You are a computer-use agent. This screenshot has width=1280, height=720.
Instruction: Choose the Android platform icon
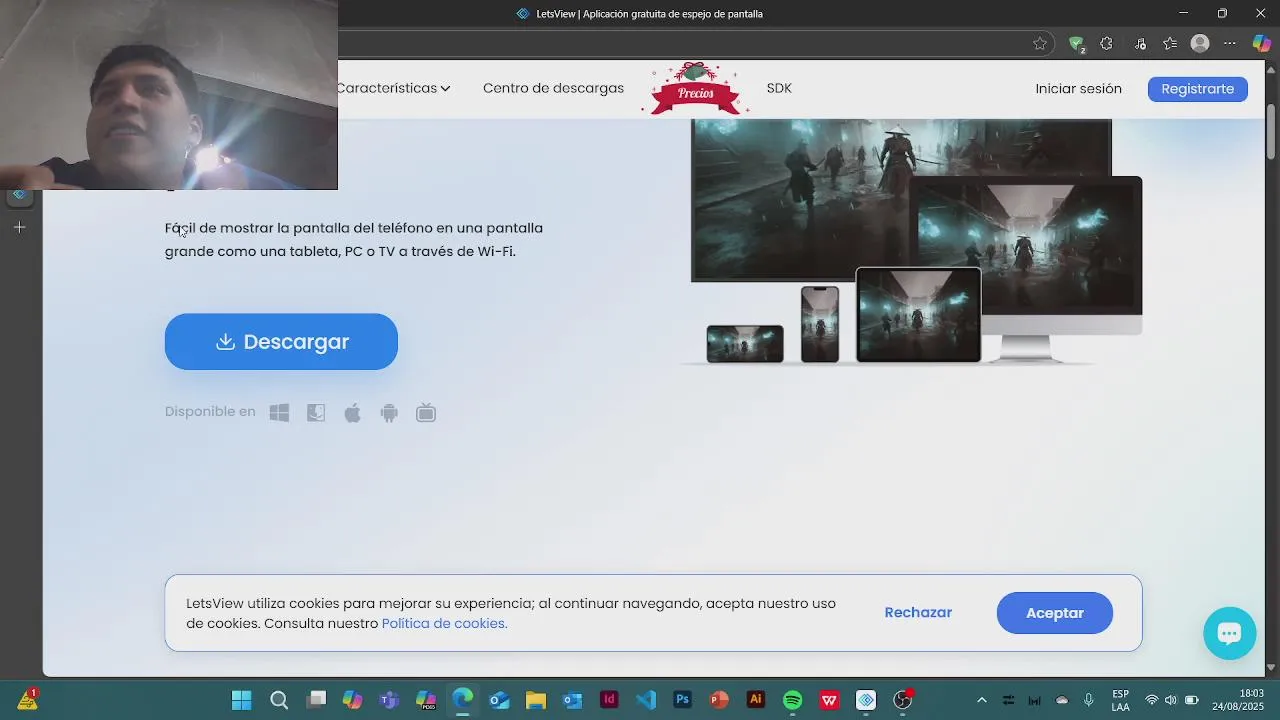389,413
